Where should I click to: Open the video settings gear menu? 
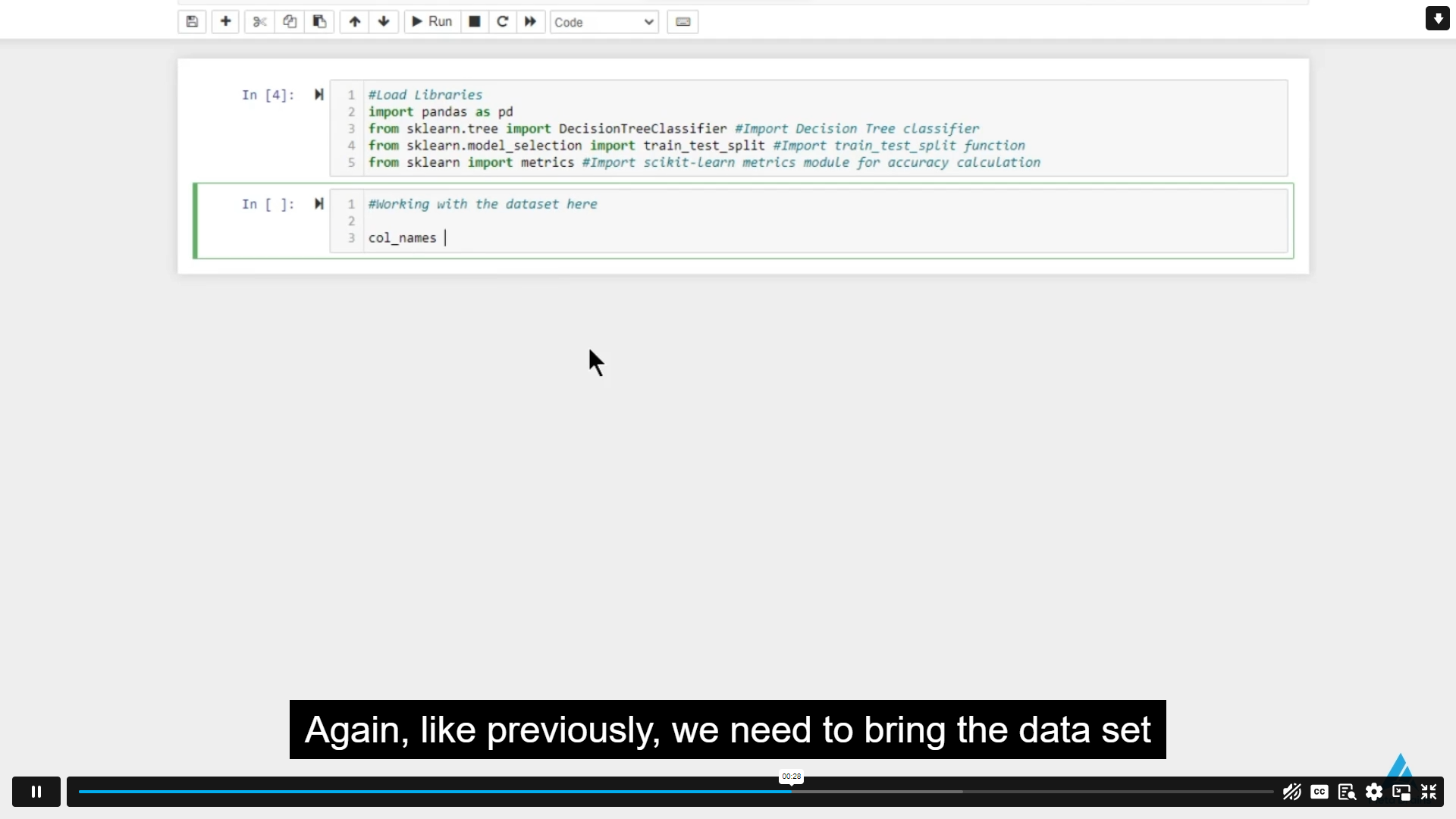[x=1375, y=792]
